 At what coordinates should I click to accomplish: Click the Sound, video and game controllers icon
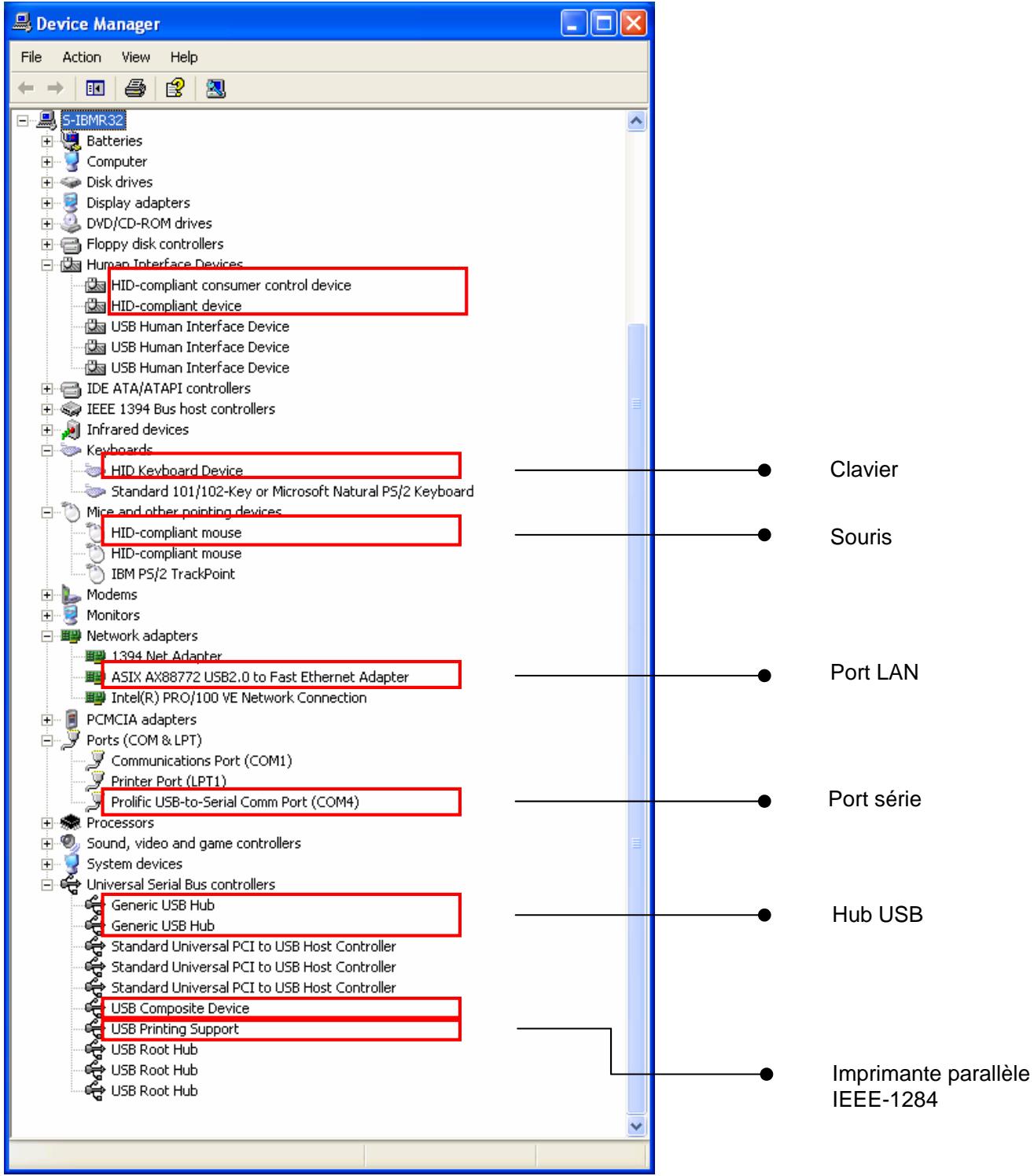(72, 843)
